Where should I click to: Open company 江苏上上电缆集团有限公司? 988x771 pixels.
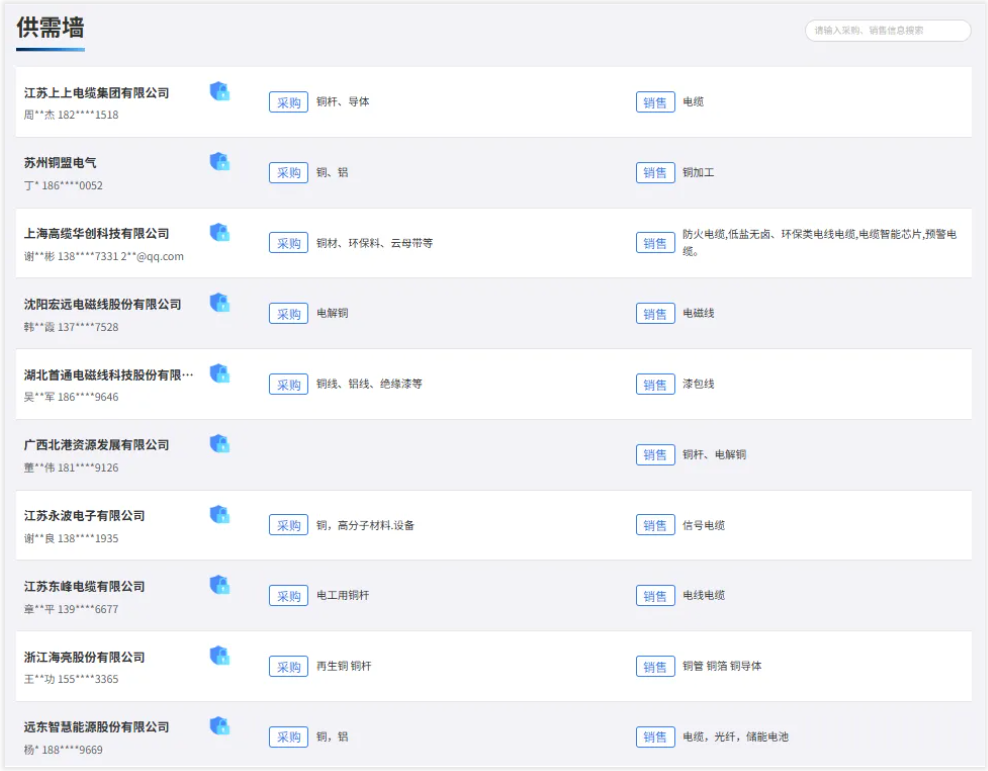click(x=96, y=93)
